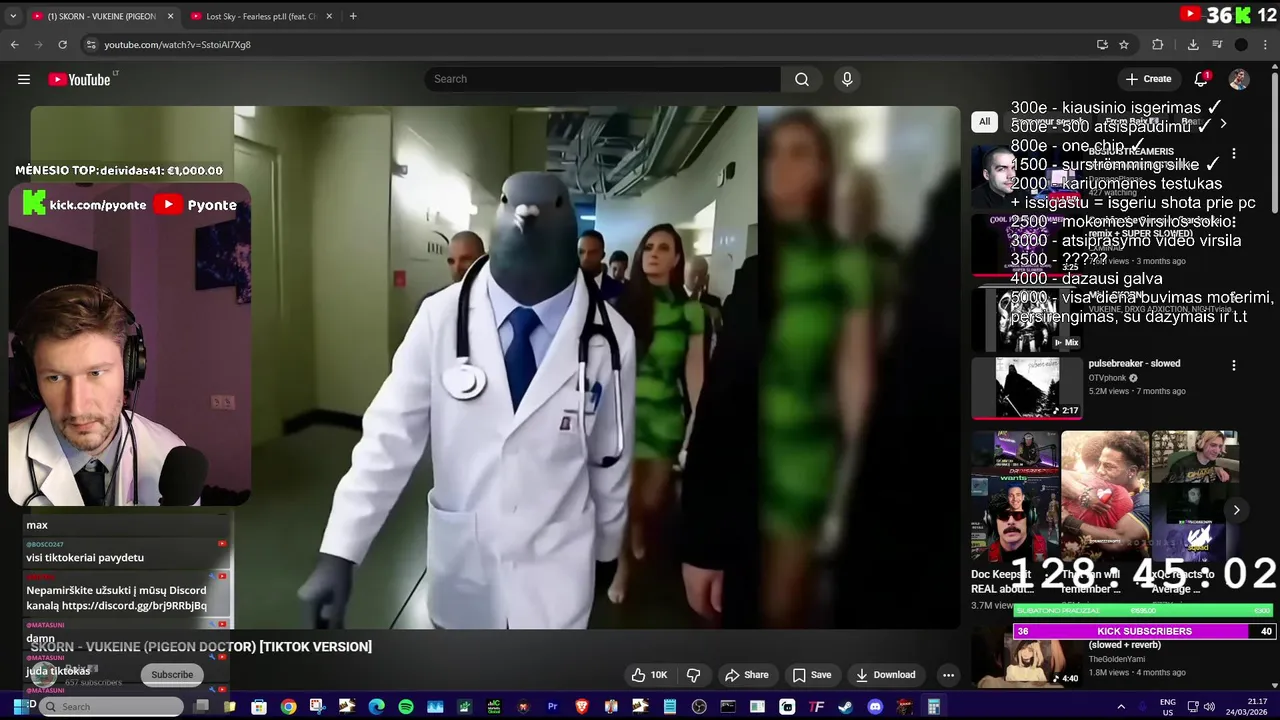Open options for the BOSIUSTREAMERIS live video
Image resolution: width=1280 pixels, height=720 pixels.
coord(1233,154)
